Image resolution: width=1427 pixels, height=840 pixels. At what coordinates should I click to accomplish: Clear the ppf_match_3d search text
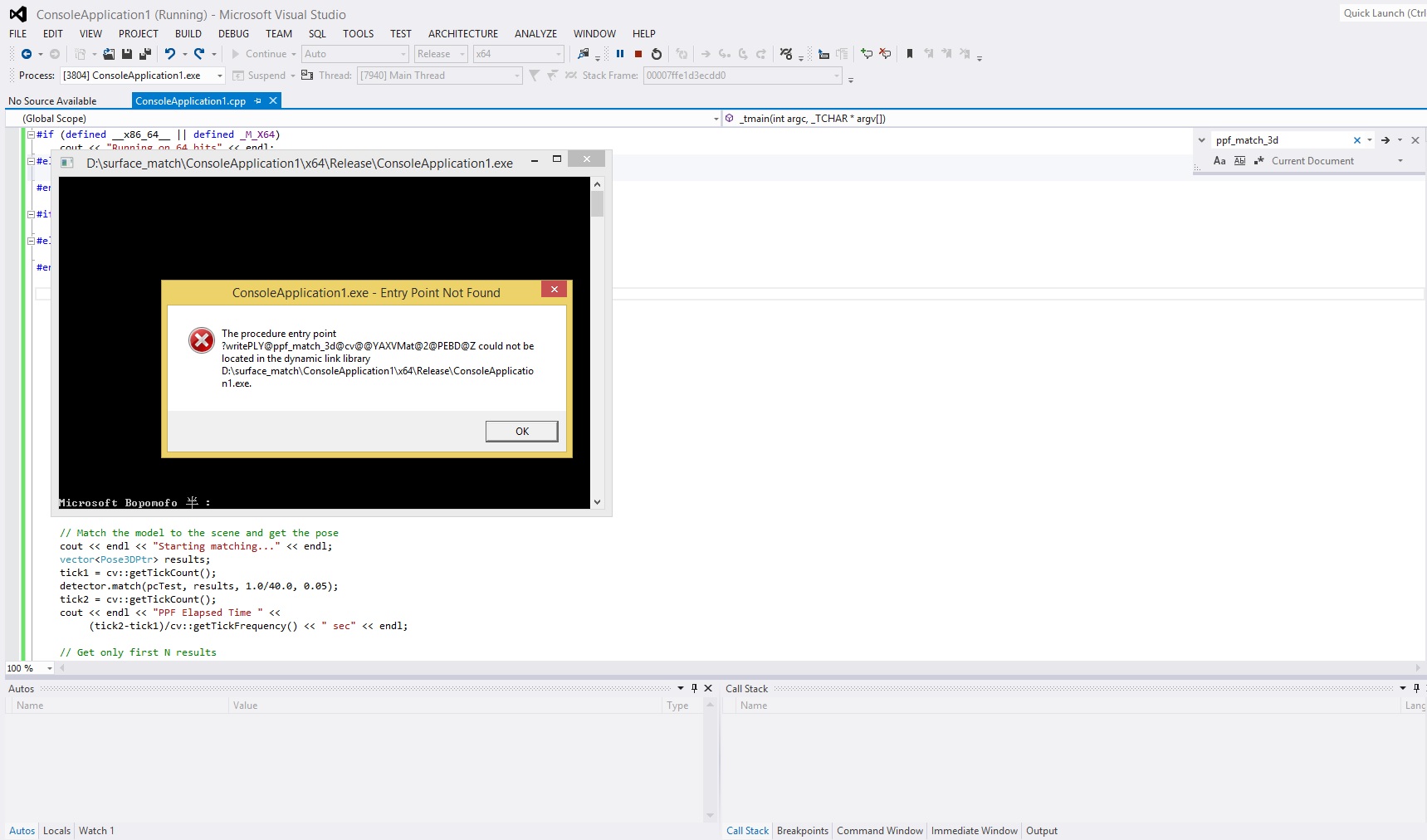tap(1357, 140)
